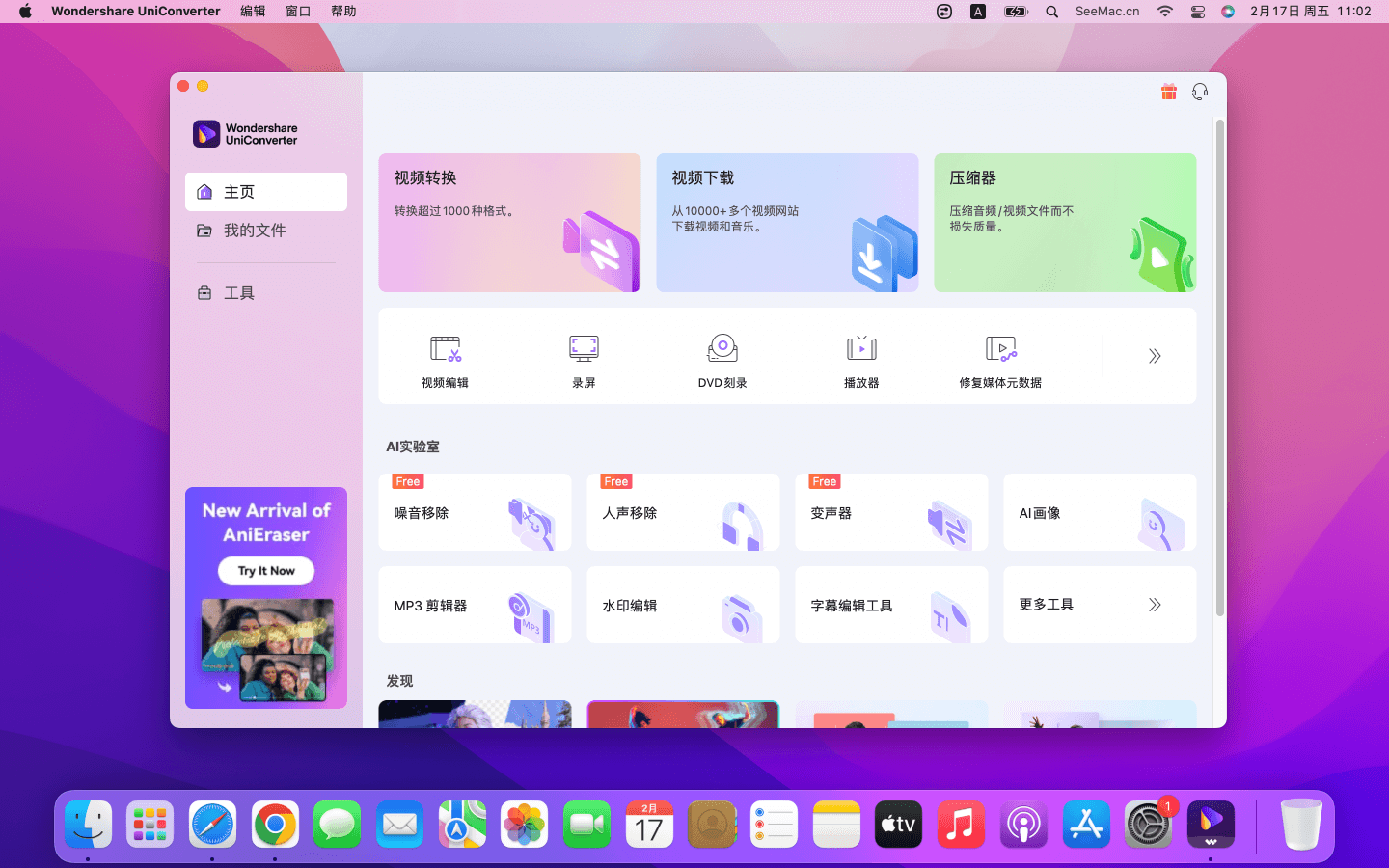Open FaceTime from the Dock
This screenshot has width=1389, height=868.
586,825
